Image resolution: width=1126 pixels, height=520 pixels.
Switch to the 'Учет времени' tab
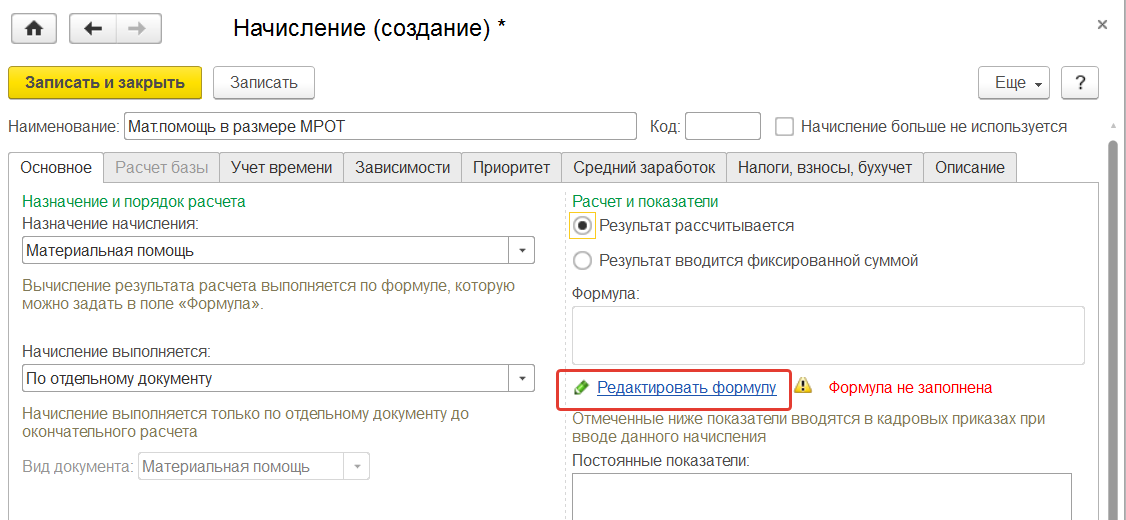click(282, 167)
